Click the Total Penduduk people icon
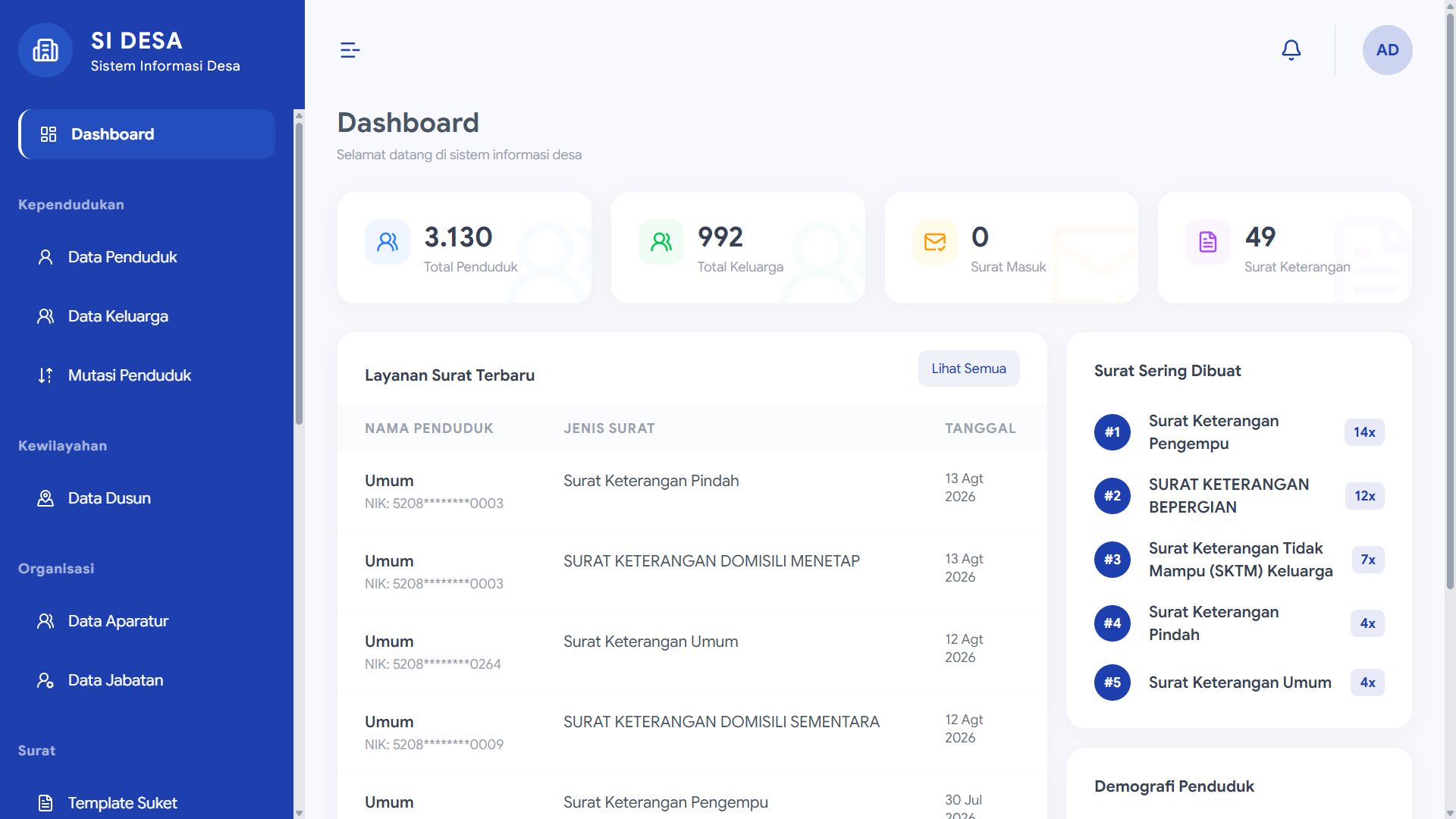The width and height of the screenshot is (1456, 819). coord(388,242)
